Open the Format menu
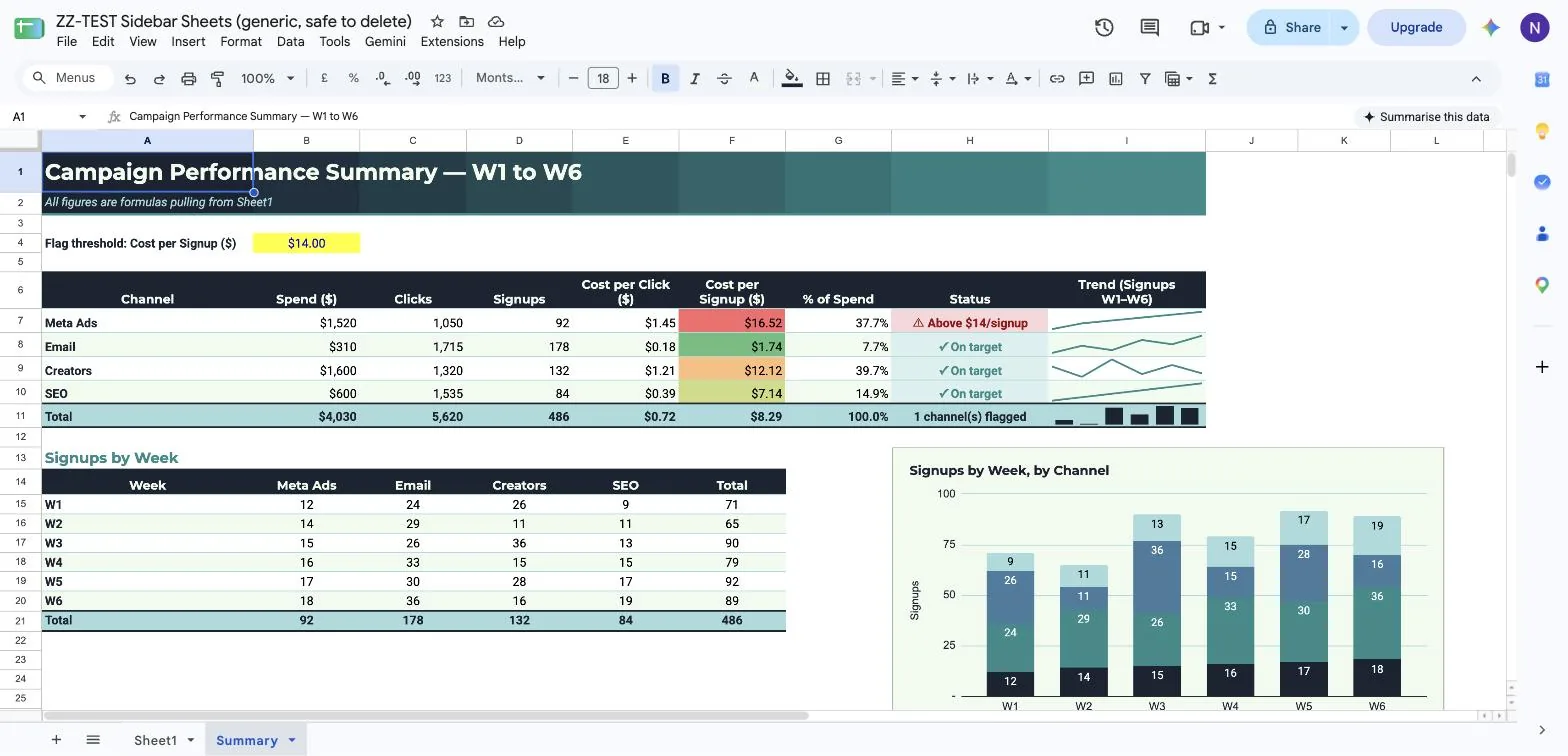Image resolution: width=1568 pixels, height=756 pixels. [241, 42]
